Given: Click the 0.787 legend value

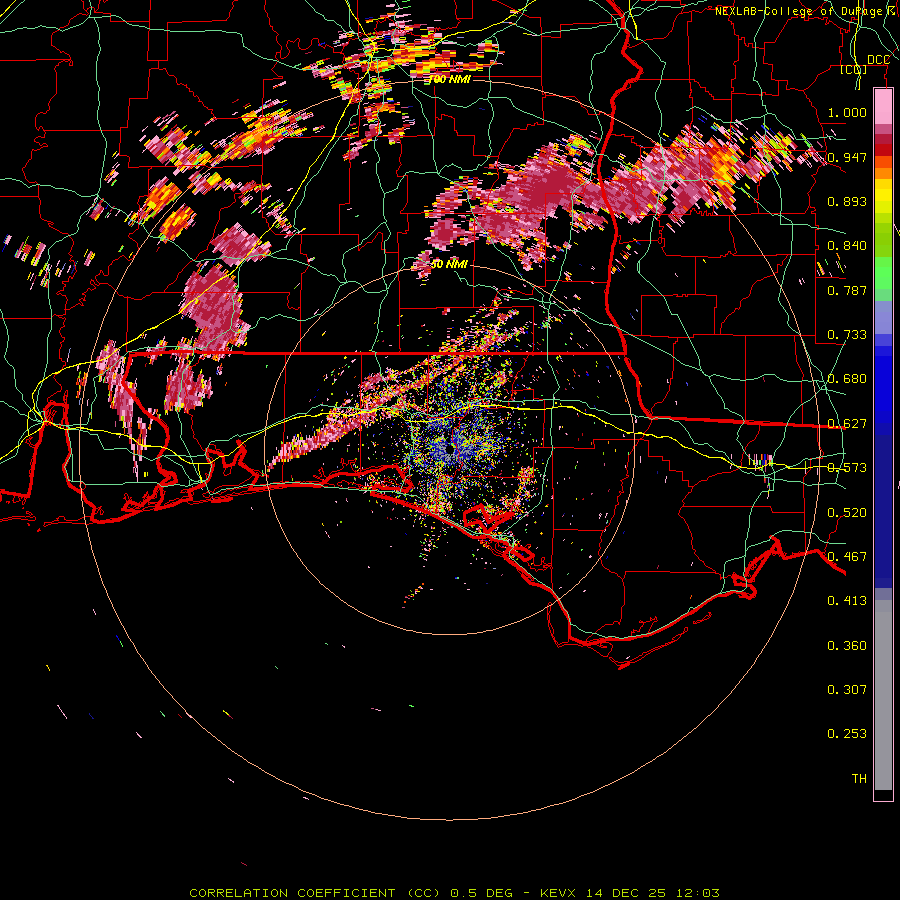Looking at the screenshot, I should point(847,290).
